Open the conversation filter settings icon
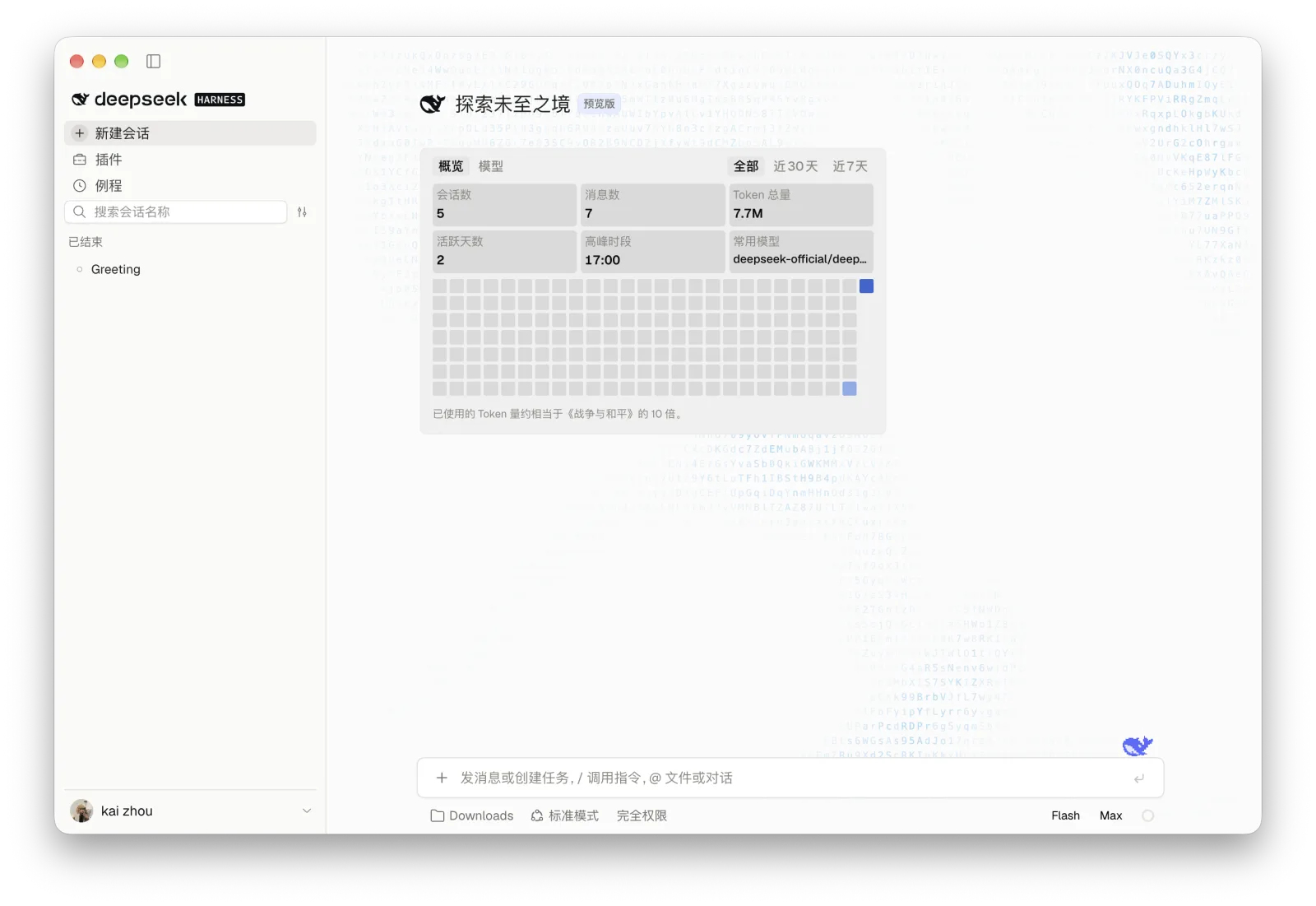 click(x=302, y=212)
